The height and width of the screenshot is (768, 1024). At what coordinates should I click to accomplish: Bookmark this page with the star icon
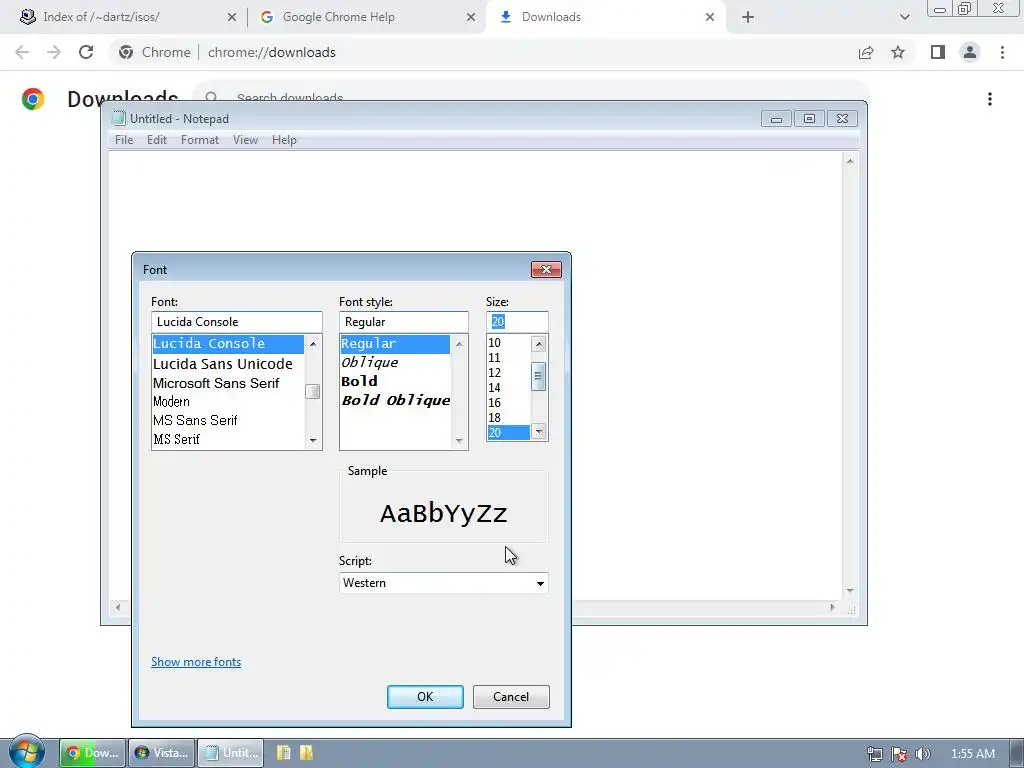[898, 52]
